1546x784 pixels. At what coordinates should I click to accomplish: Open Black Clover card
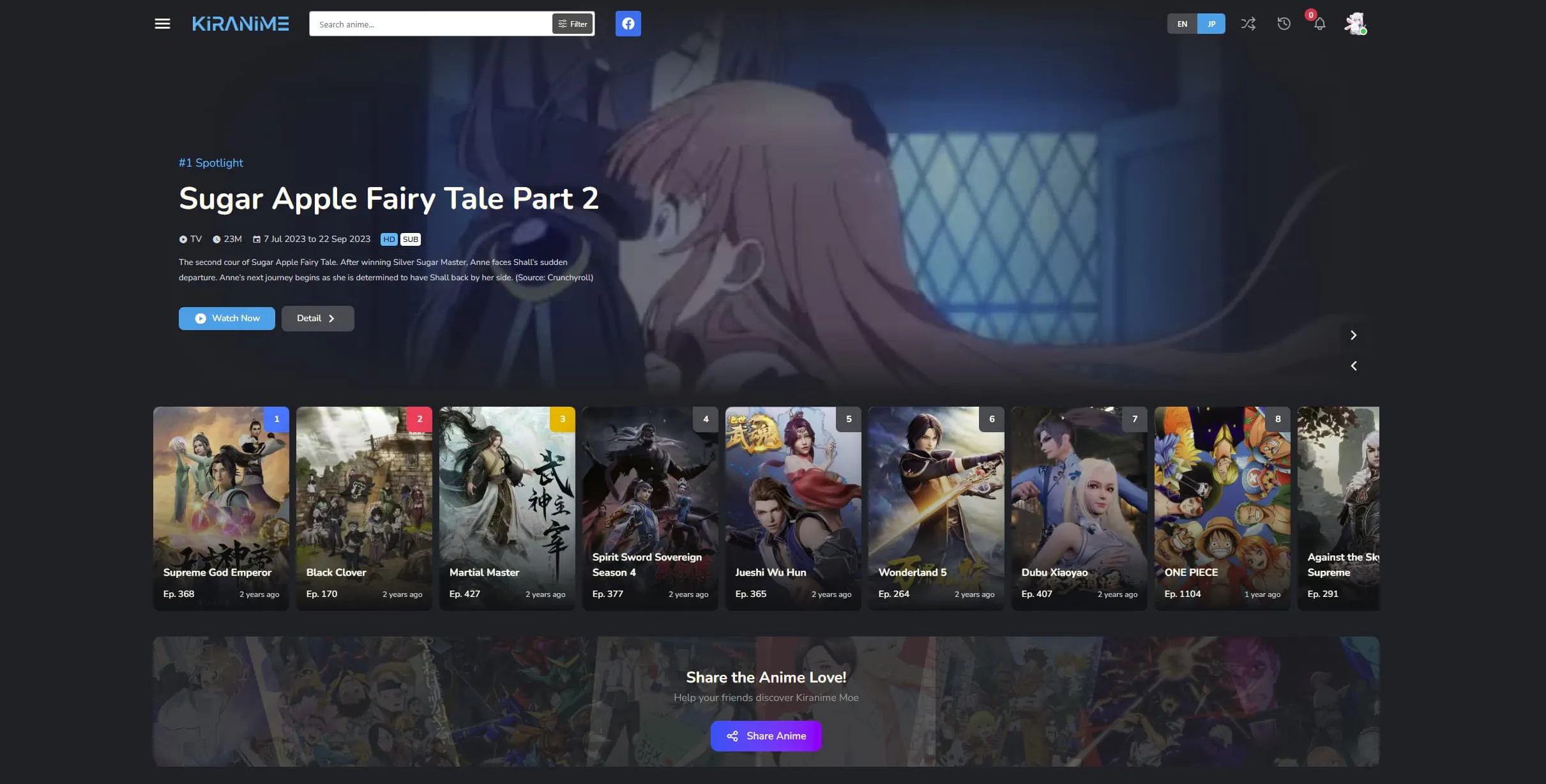(364, 508)
